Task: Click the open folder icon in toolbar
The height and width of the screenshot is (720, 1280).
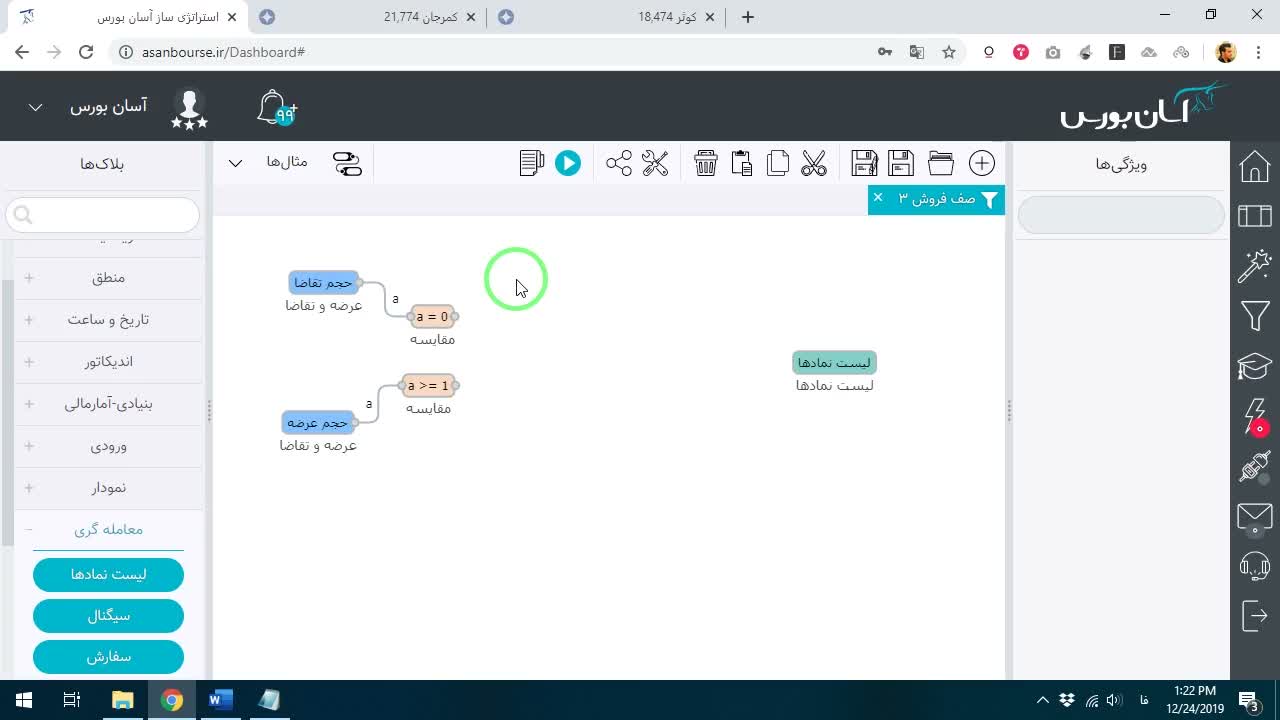Action: point(941,163)
